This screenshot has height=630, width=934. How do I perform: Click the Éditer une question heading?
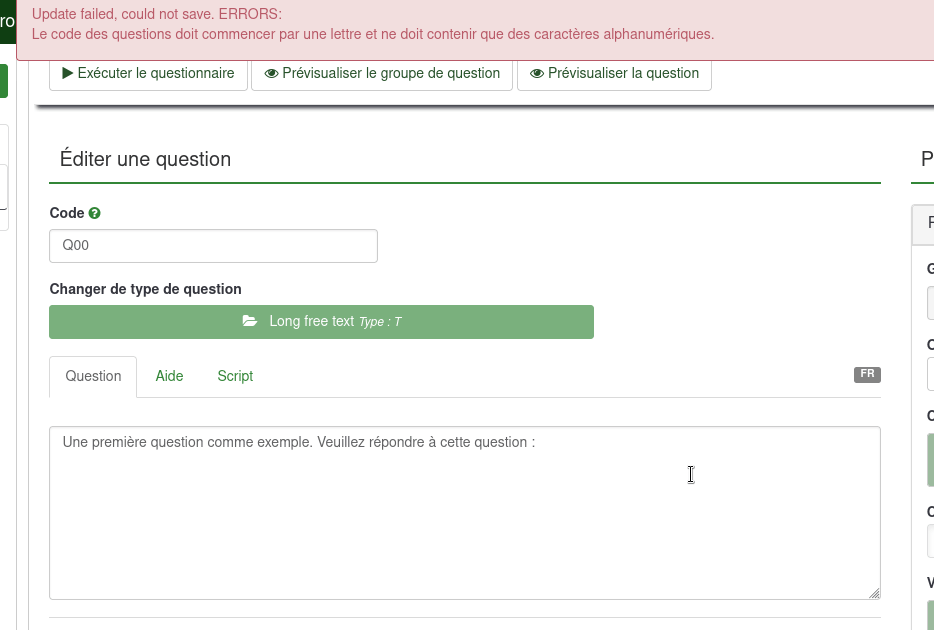[145, 159]
